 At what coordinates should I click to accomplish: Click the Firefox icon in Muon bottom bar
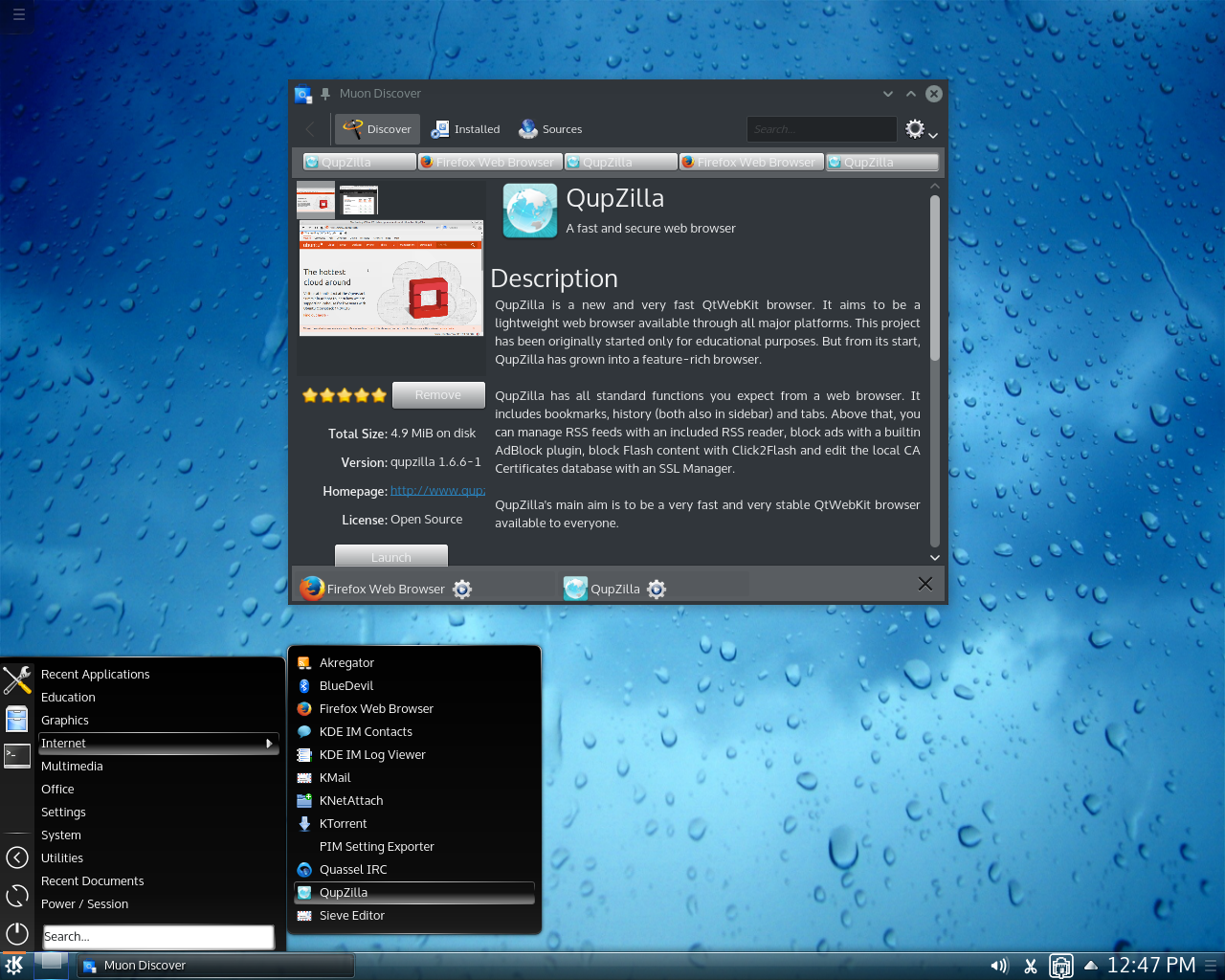click(312, 588)
